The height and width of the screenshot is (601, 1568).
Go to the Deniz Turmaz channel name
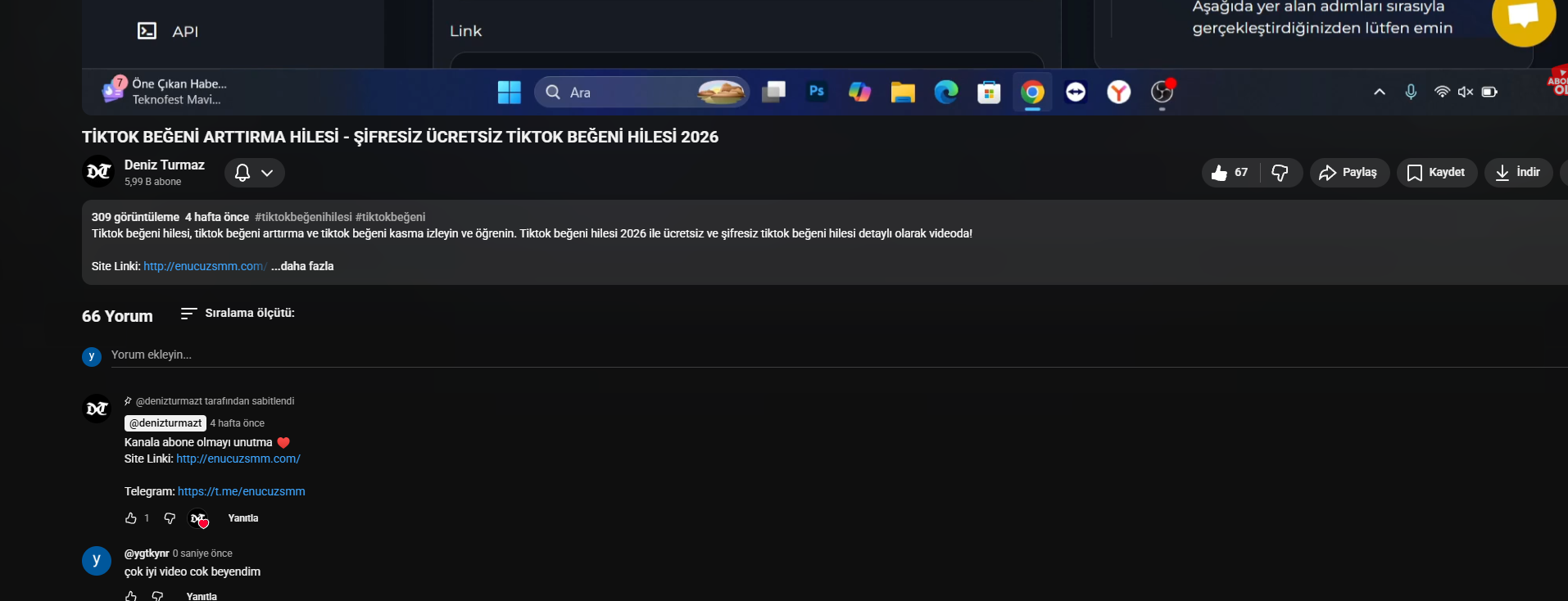(165, 165)
